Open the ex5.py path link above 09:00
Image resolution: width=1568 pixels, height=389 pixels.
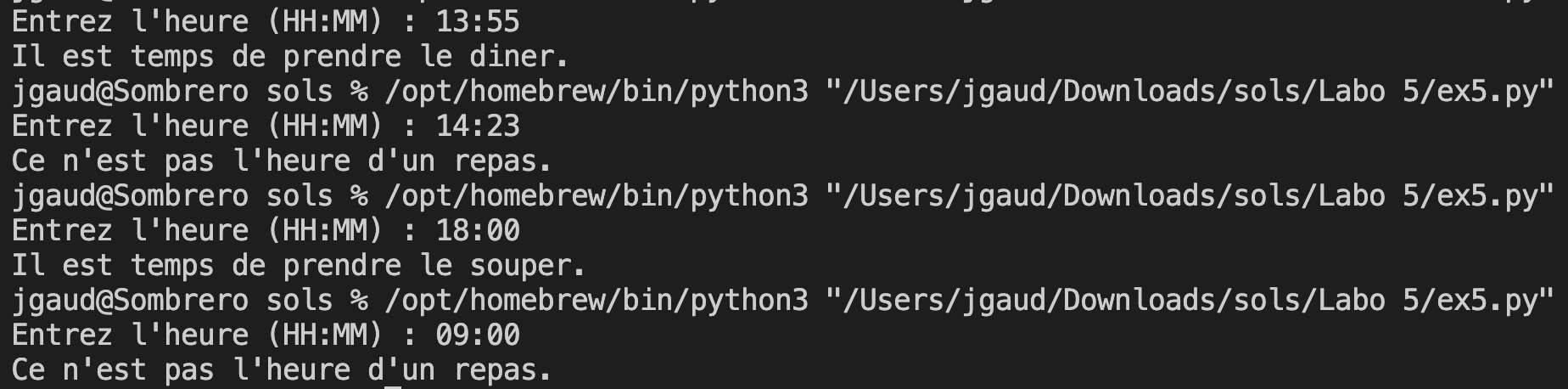click(x=1190, y=300)
